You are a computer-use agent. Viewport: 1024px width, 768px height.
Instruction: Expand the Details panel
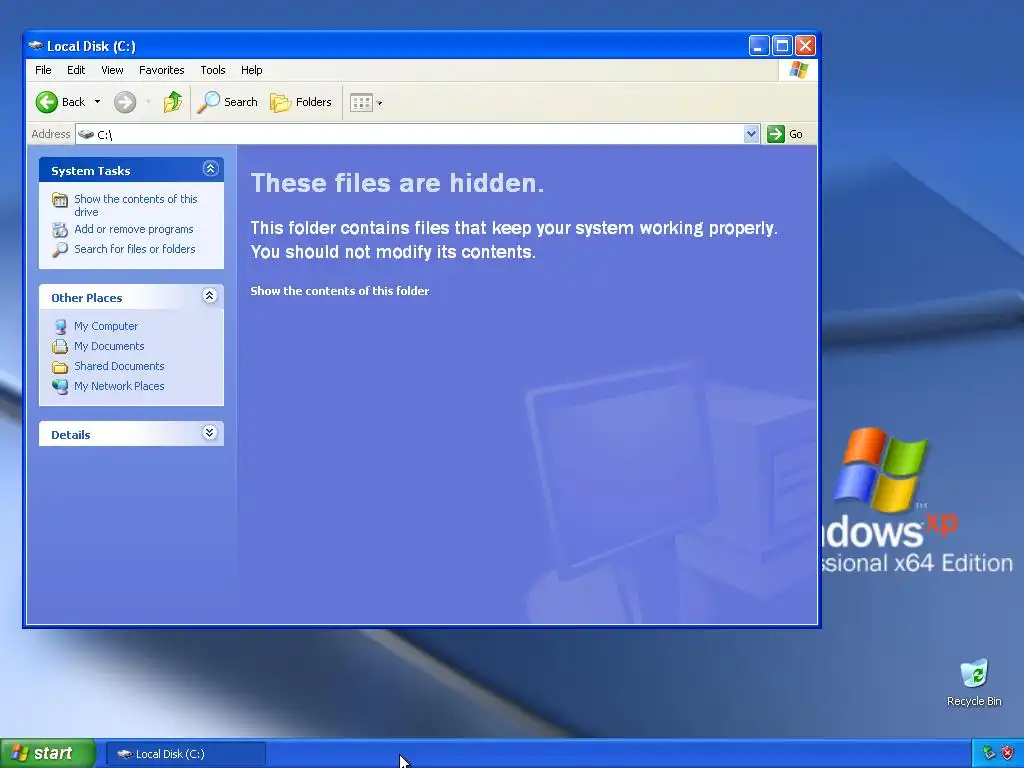(210, 432)
